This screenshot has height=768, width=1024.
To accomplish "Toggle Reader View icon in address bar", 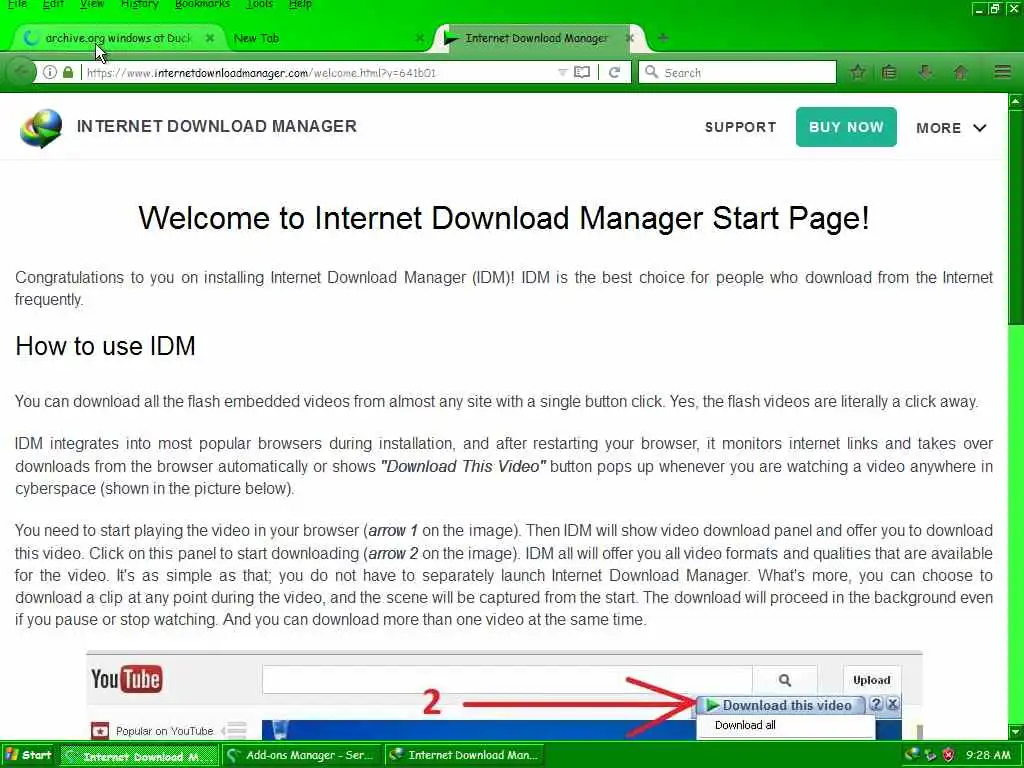I will pos(582,72).
